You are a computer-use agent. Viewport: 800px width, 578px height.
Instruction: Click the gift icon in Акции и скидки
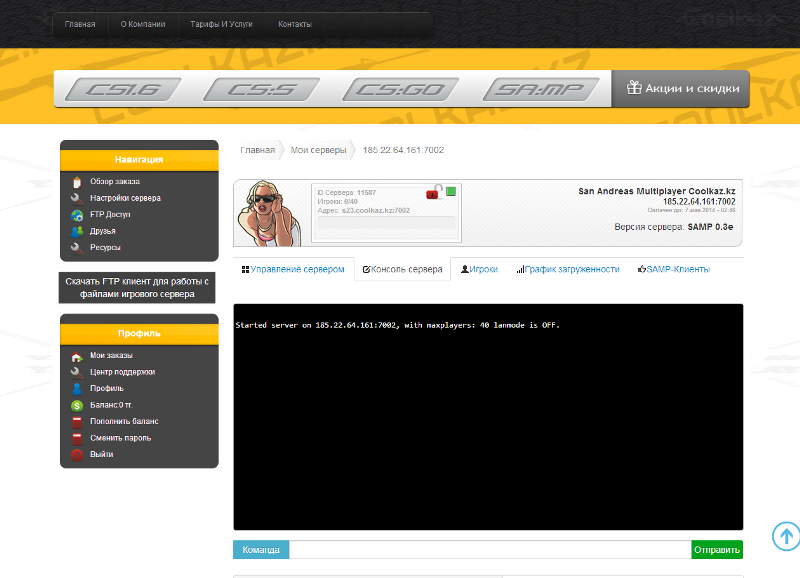634,88
